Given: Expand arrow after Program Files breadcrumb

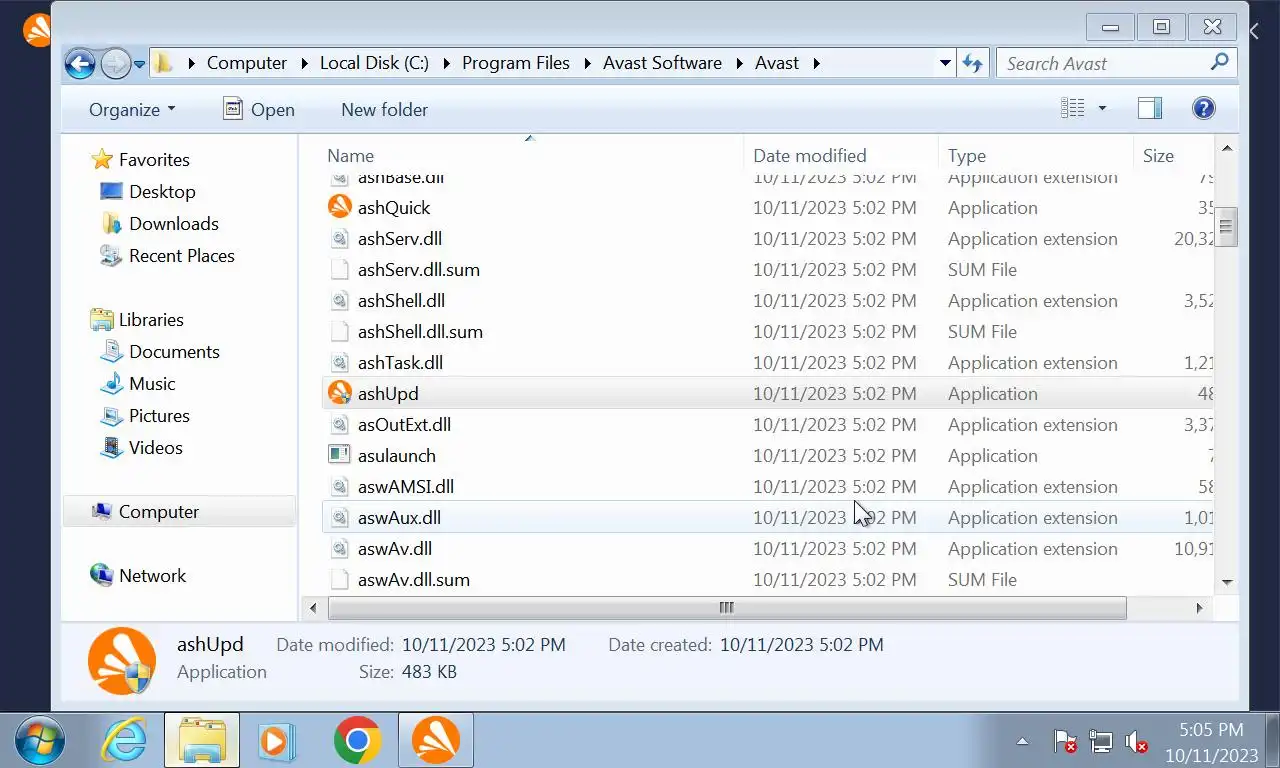Looking at the screenshot, I should coord(586,63).
